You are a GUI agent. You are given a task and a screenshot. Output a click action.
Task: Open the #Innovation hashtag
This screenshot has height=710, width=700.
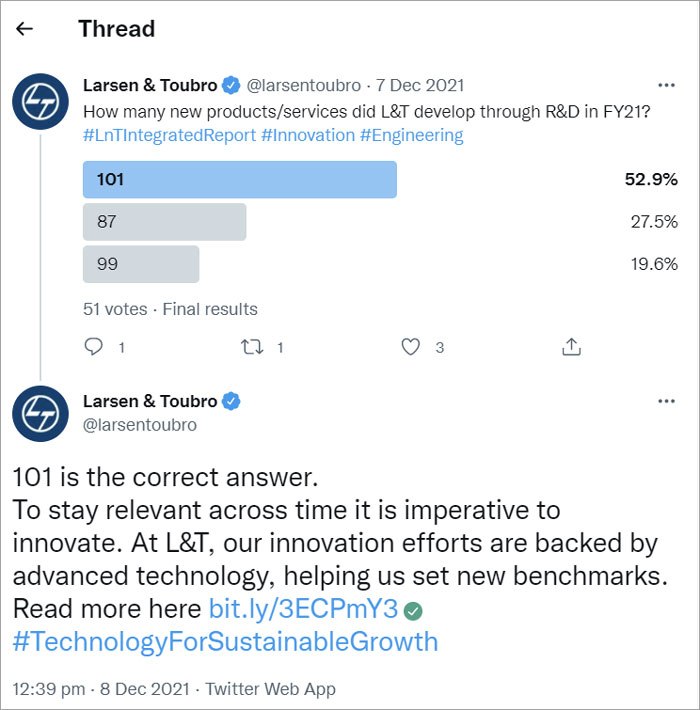pyautogui.click(x=308, y=135)
